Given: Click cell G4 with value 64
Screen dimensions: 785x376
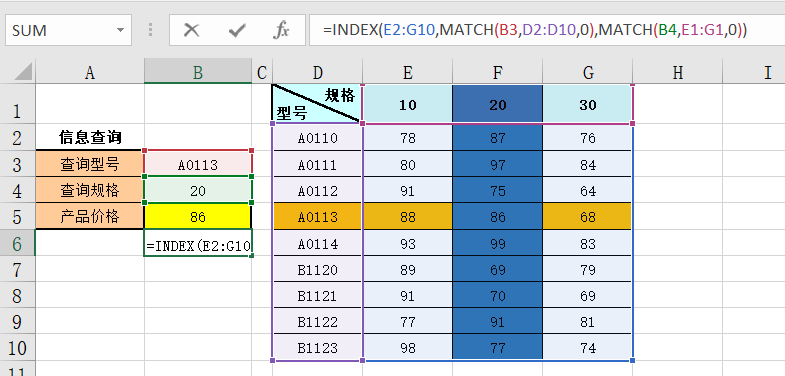Looking at the screenshot, I should [588, 190].
